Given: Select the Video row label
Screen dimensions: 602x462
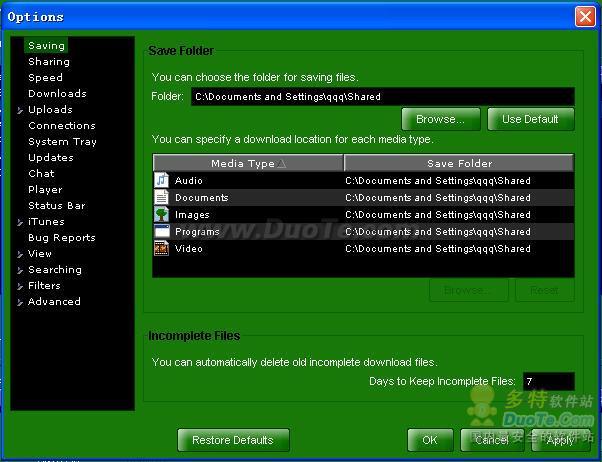Looking at the screenshot, I should pos(189,248).
